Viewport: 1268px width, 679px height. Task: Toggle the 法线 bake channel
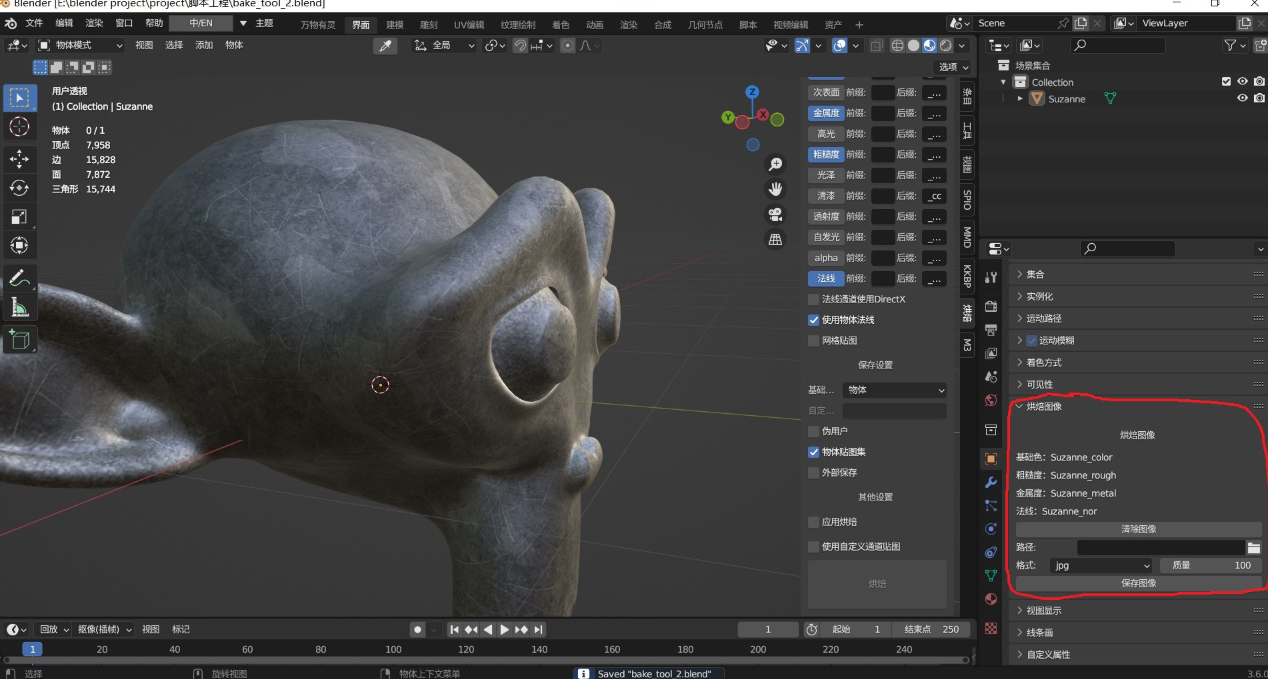coord(826,278)
